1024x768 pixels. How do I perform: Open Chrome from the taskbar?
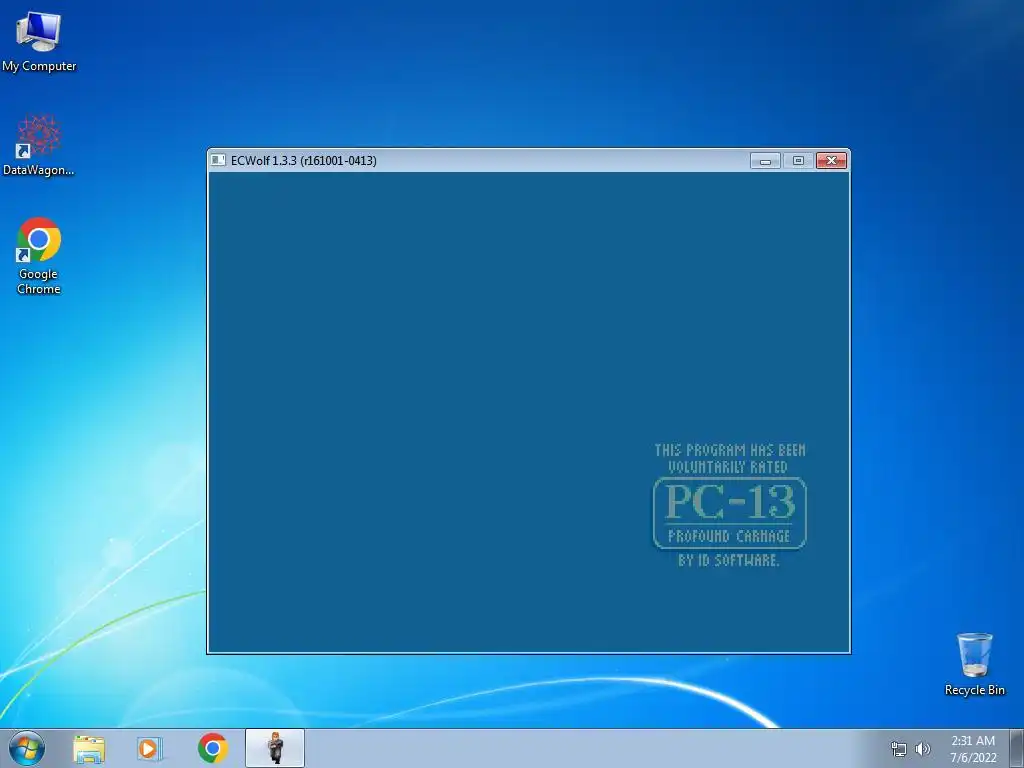pos(212,748)
